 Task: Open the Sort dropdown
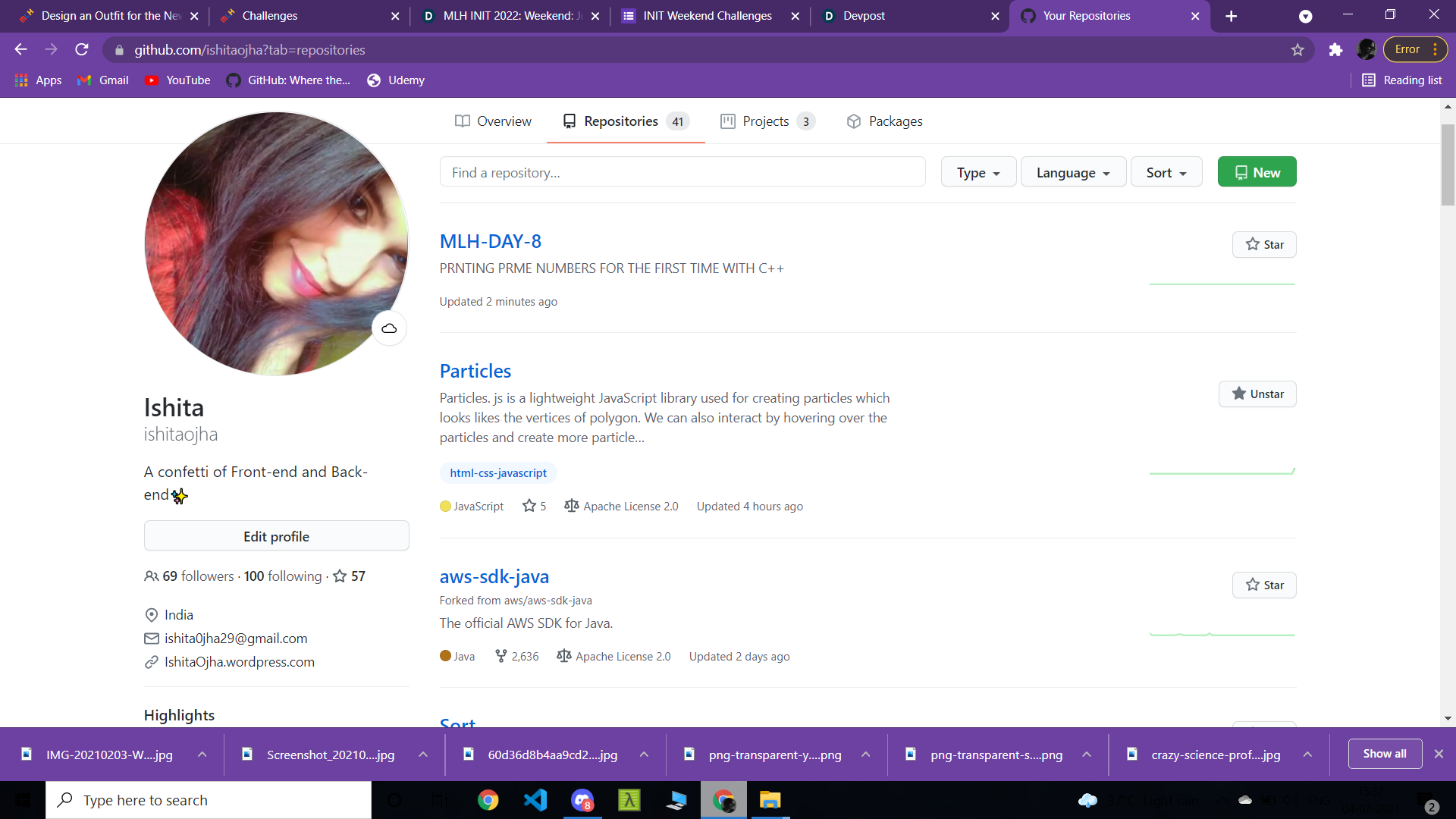pos(1166,172)
